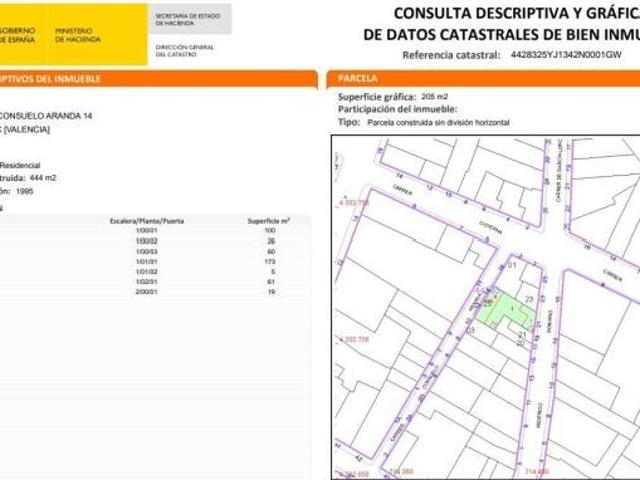This screenshot has height=480, width=640.
Task: Click the 'Superficie gráfica:' label
Action: click(377, 97)
